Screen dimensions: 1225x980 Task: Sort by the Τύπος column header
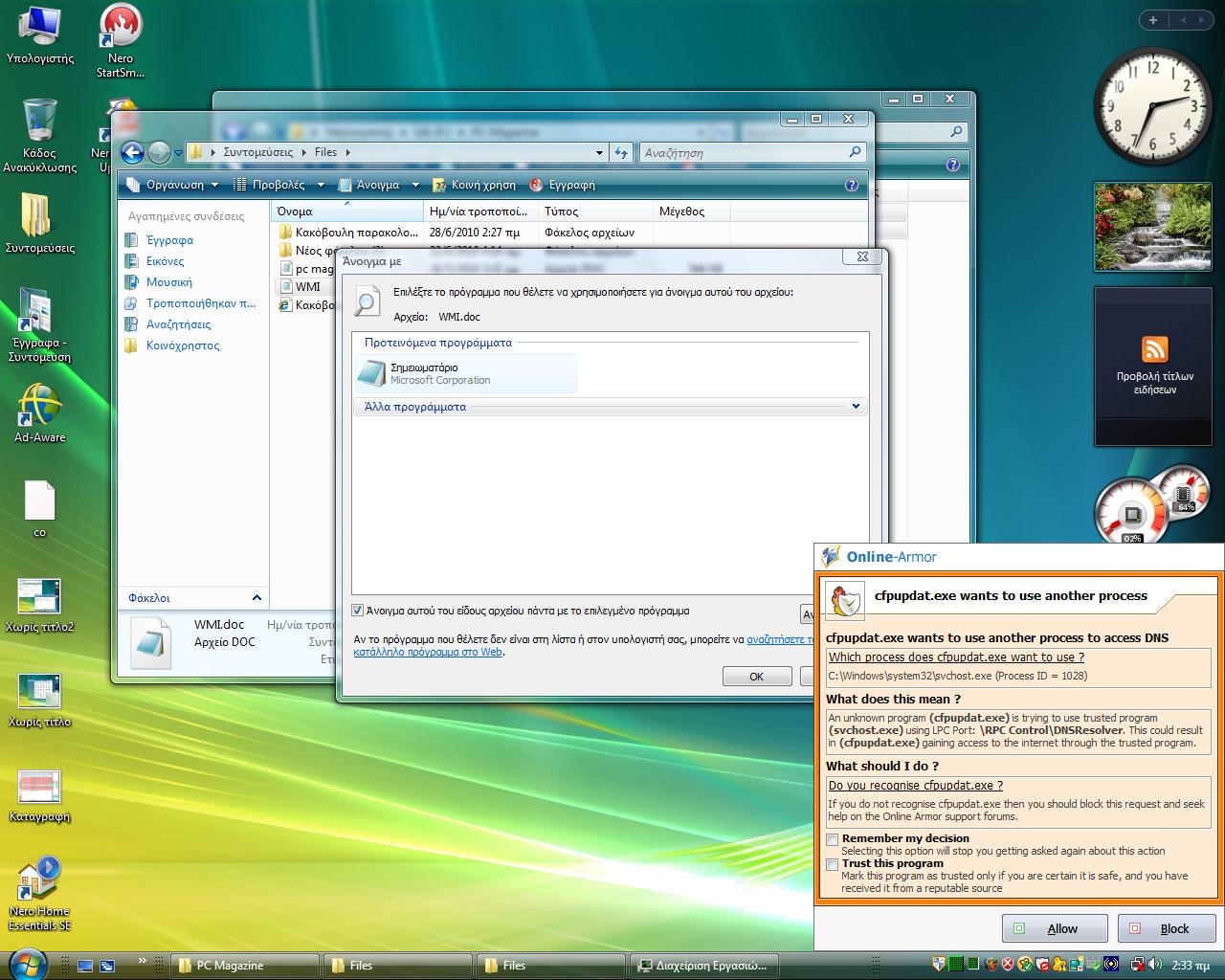click(595, 212)
